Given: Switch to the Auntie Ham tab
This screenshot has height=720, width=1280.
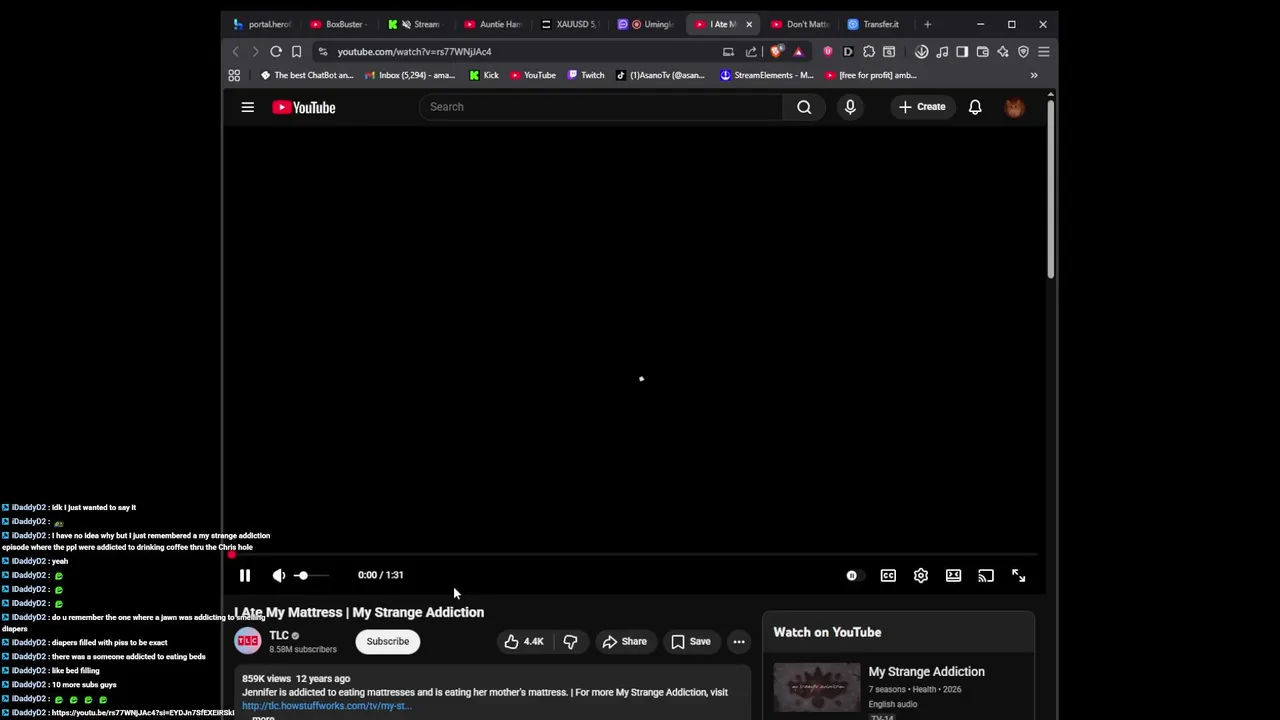Looking at the screenshot, I should [494, 24].
